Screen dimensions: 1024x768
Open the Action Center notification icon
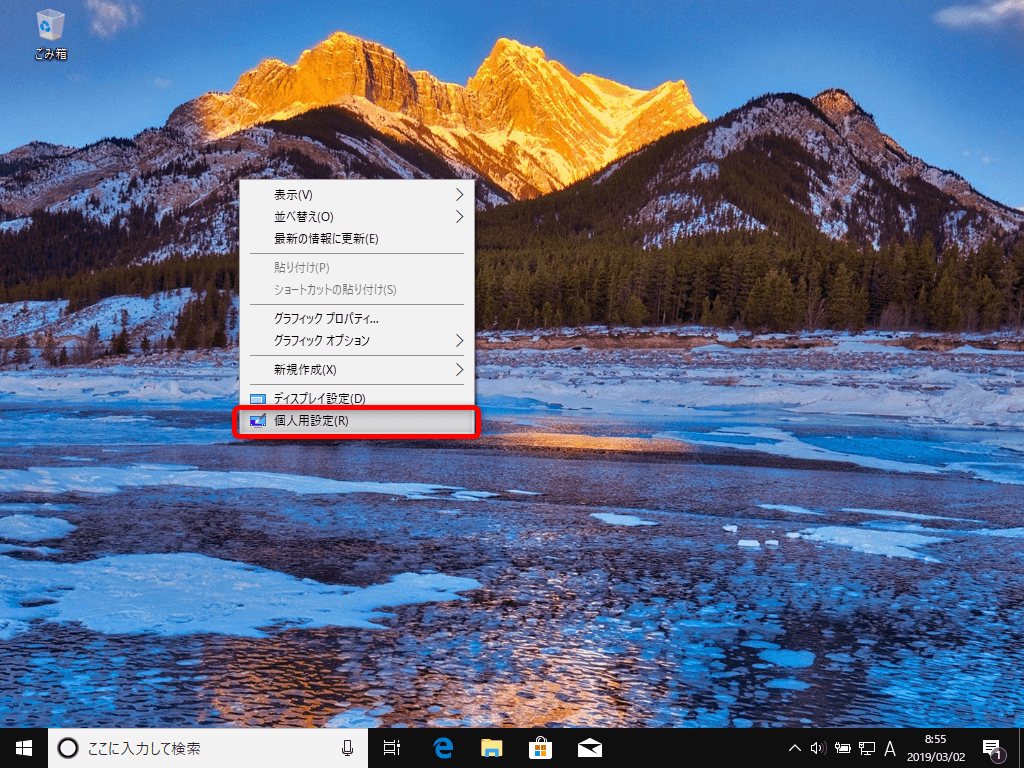pos(993,748)
